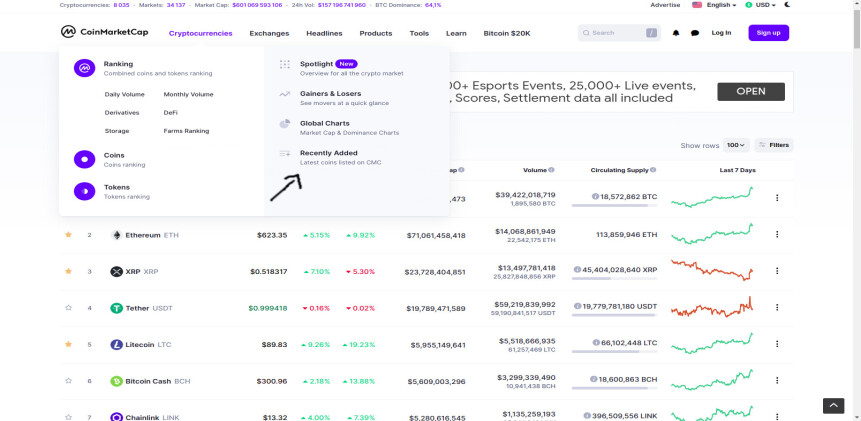The image size is (861, 421).
Task: Click the Sign up button
Action: [768, 33]
